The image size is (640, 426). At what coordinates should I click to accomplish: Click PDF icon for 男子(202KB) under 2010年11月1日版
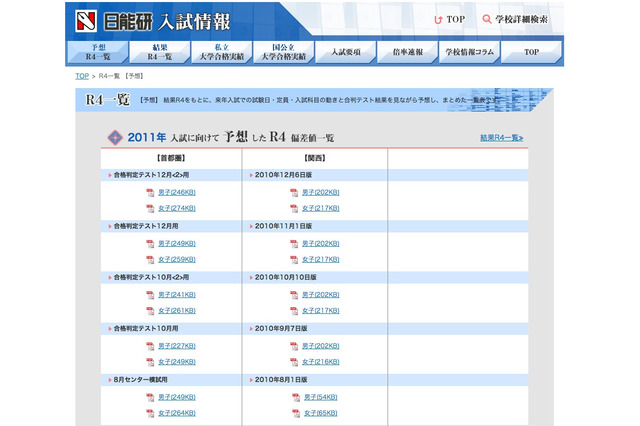point(294,244)
